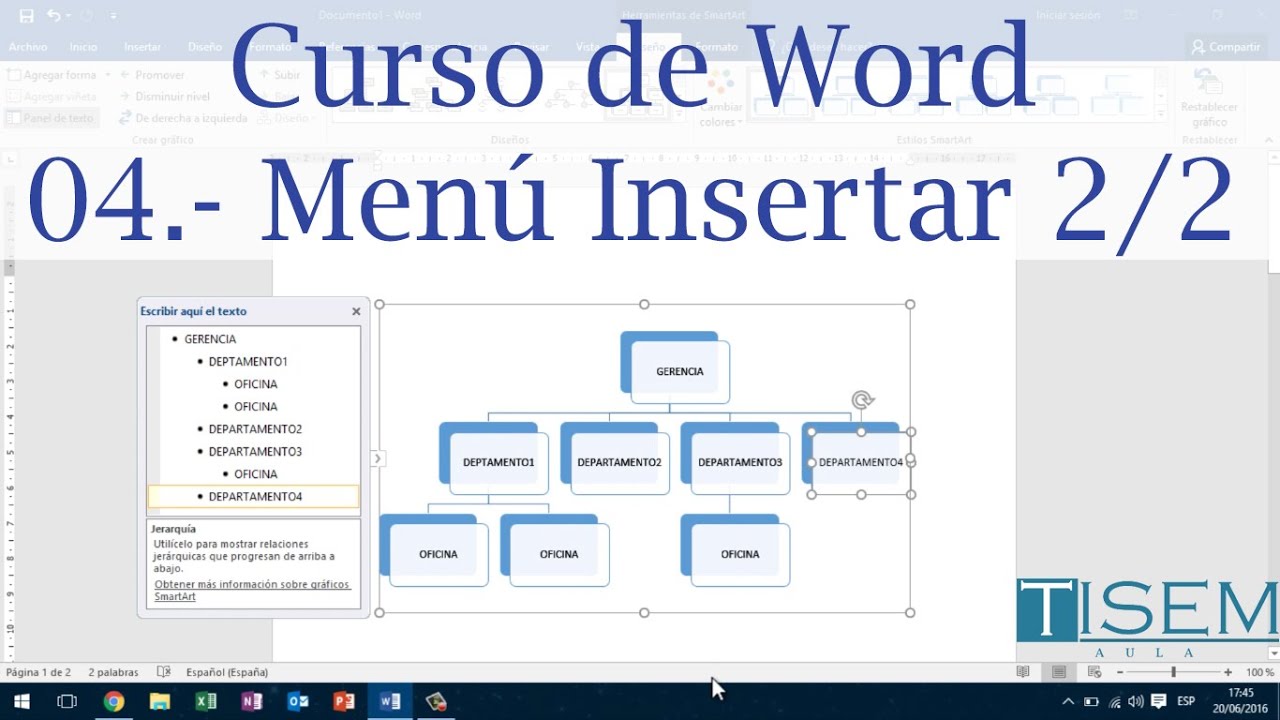This screenshot has height=720, width=1280.
Task: Select the DEPARTAMENTO2 shape in the diagram
Action: [x=619, y=462]
